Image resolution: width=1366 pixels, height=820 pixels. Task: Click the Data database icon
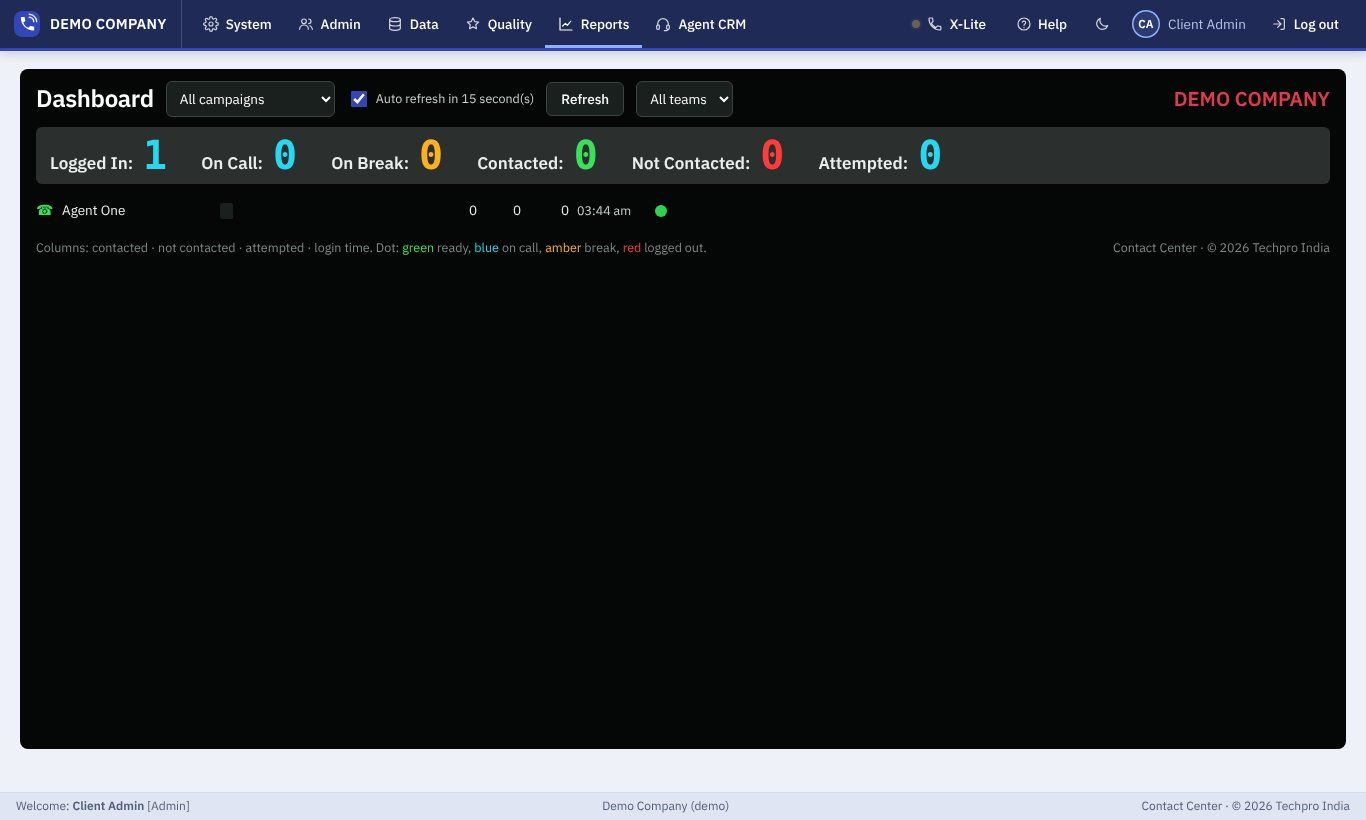[395, 24]
